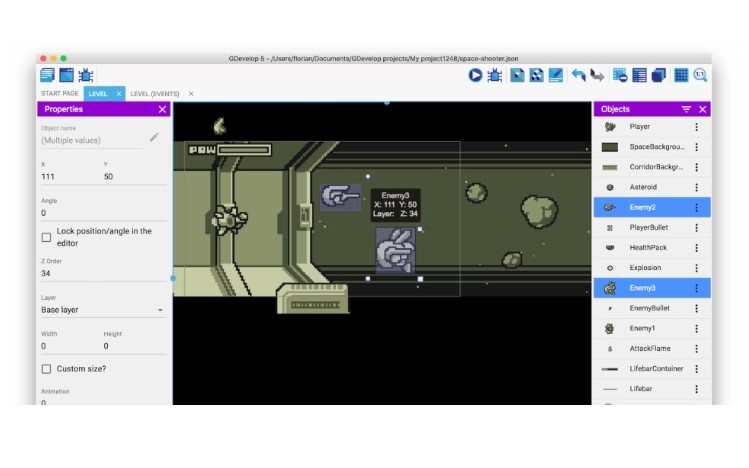Select HealthPack in the Objects list
Image resolution: width=749 pixels, height=468 pixels.
coord(652,248)
